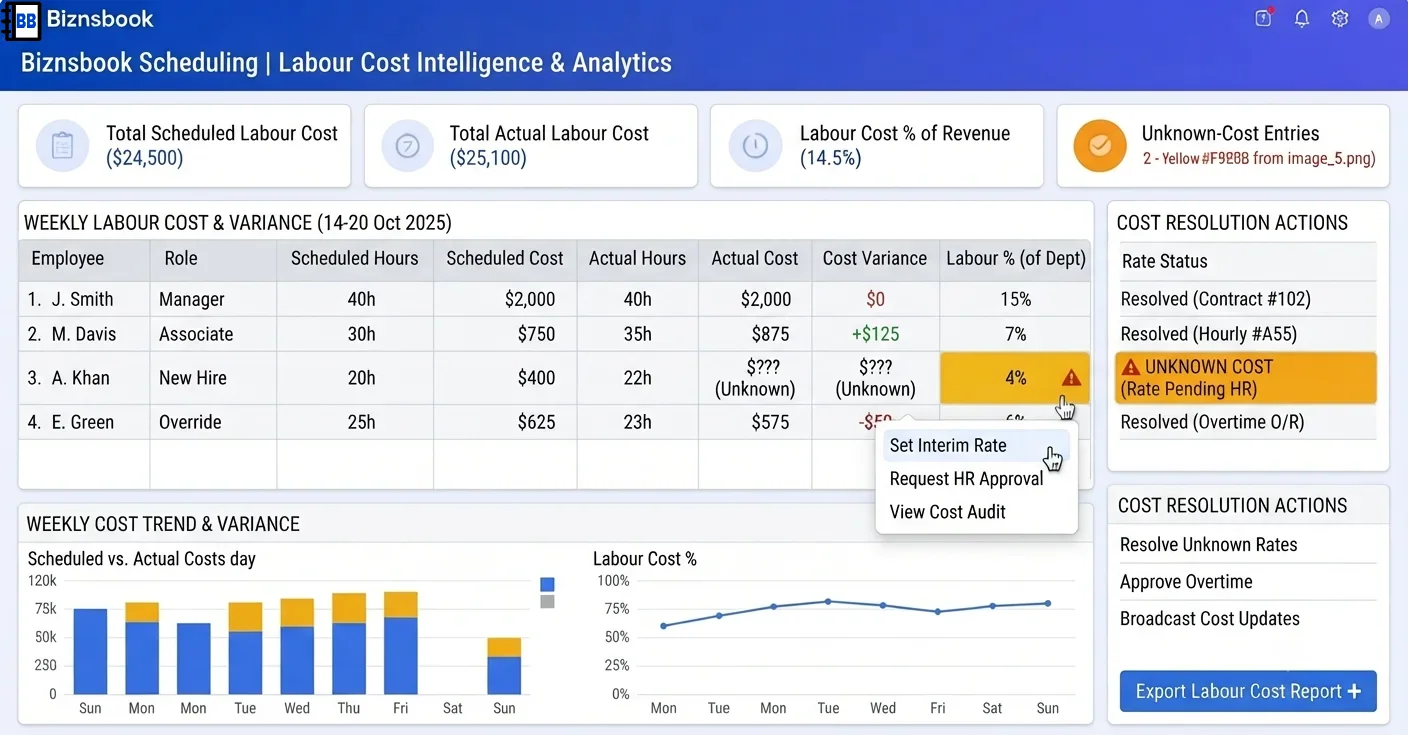Click Resolve Unknown Rates action
Screen dimensions: 1408x735
point(1208,545)
